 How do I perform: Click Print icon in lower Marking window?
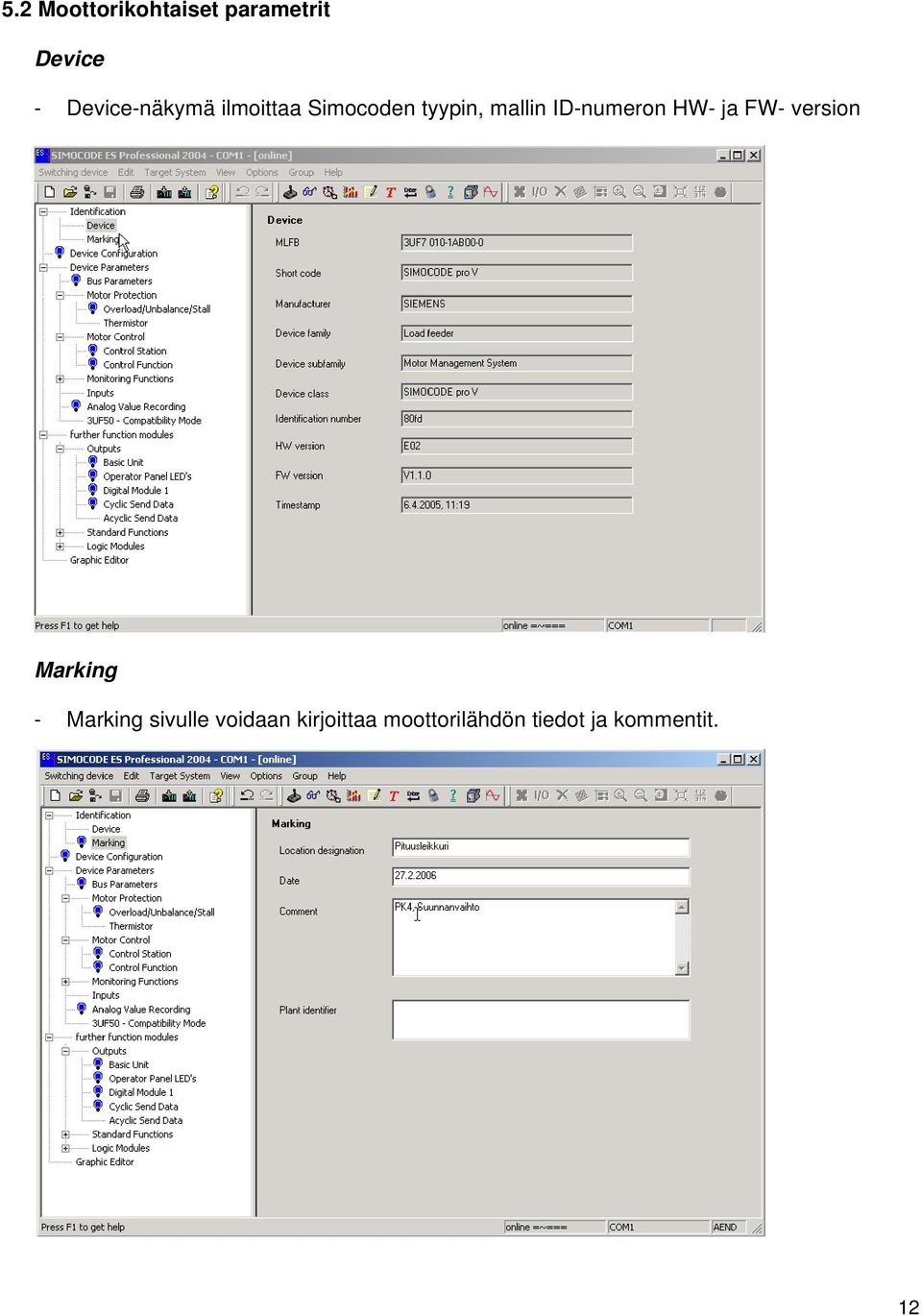(x=142, y=795)
